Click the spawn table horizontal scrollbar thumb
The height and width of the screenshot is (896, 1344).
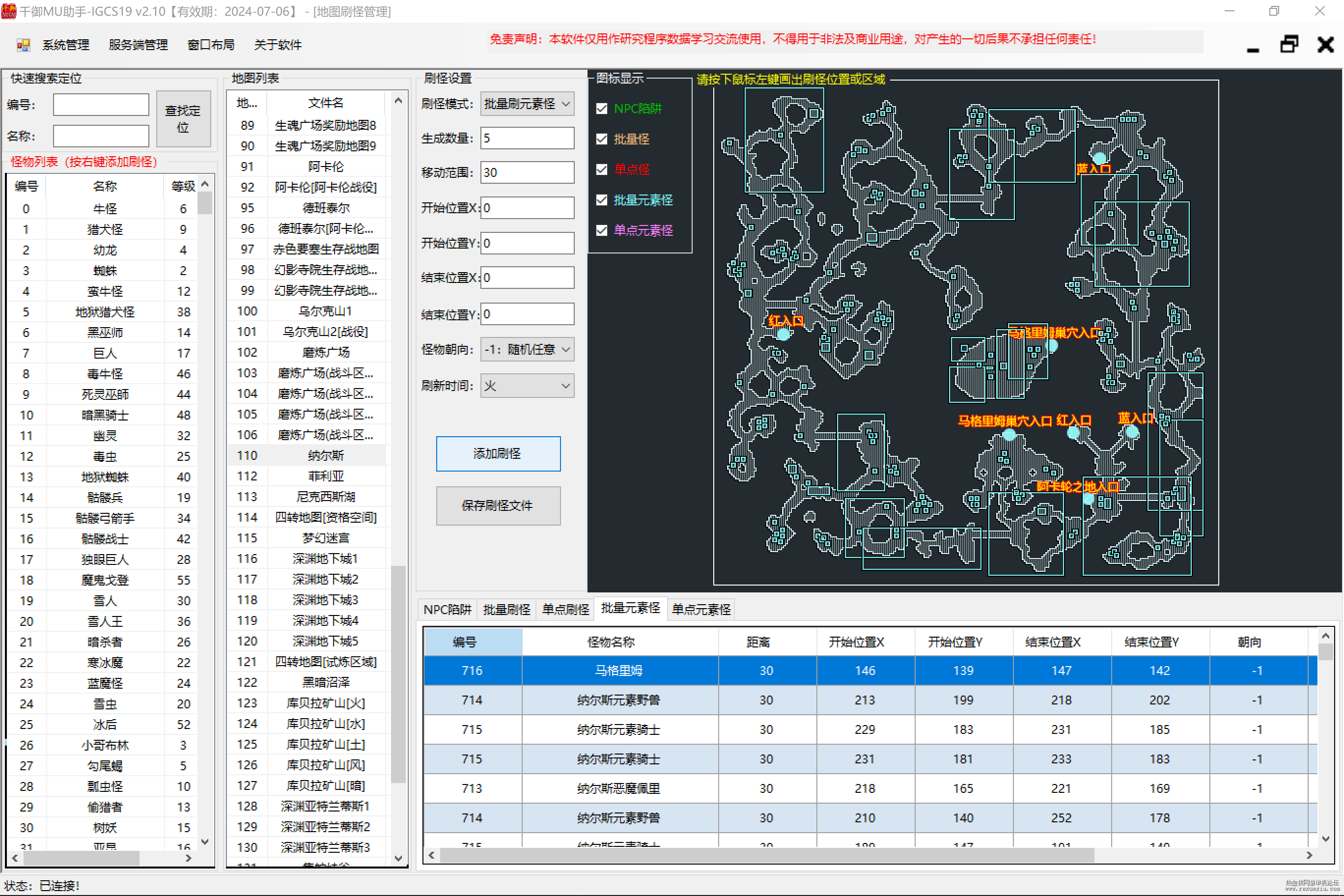click(767, 855)
